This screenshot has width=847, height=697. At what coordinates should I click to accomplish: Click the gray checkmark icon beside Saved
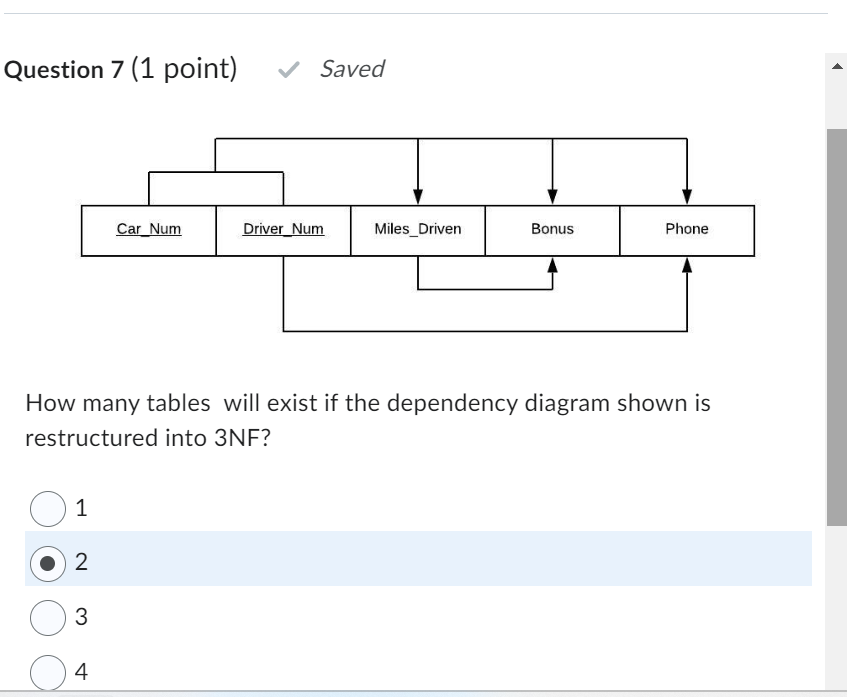point(289,69)
